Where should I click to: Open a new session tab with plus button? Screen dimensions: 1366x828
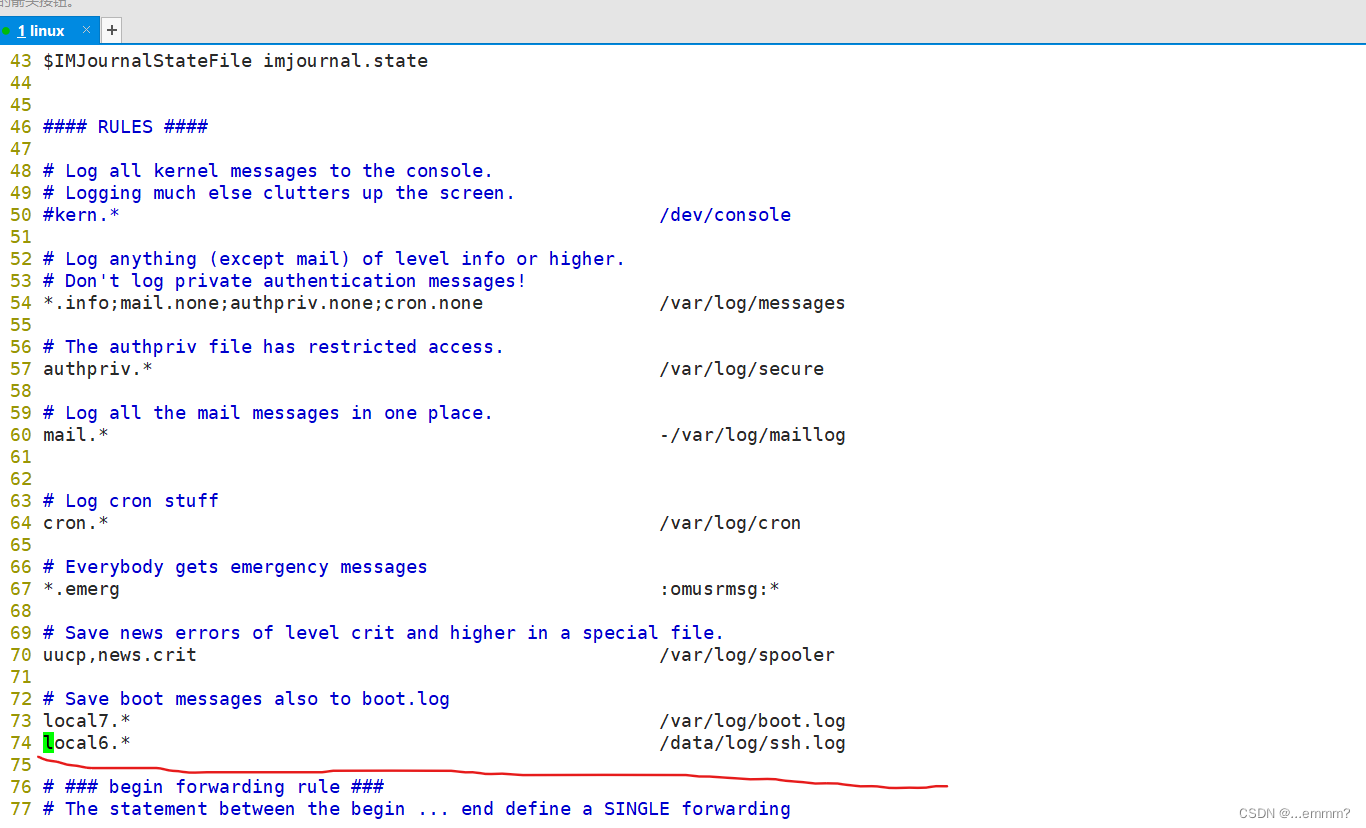(x=111, y=31)
